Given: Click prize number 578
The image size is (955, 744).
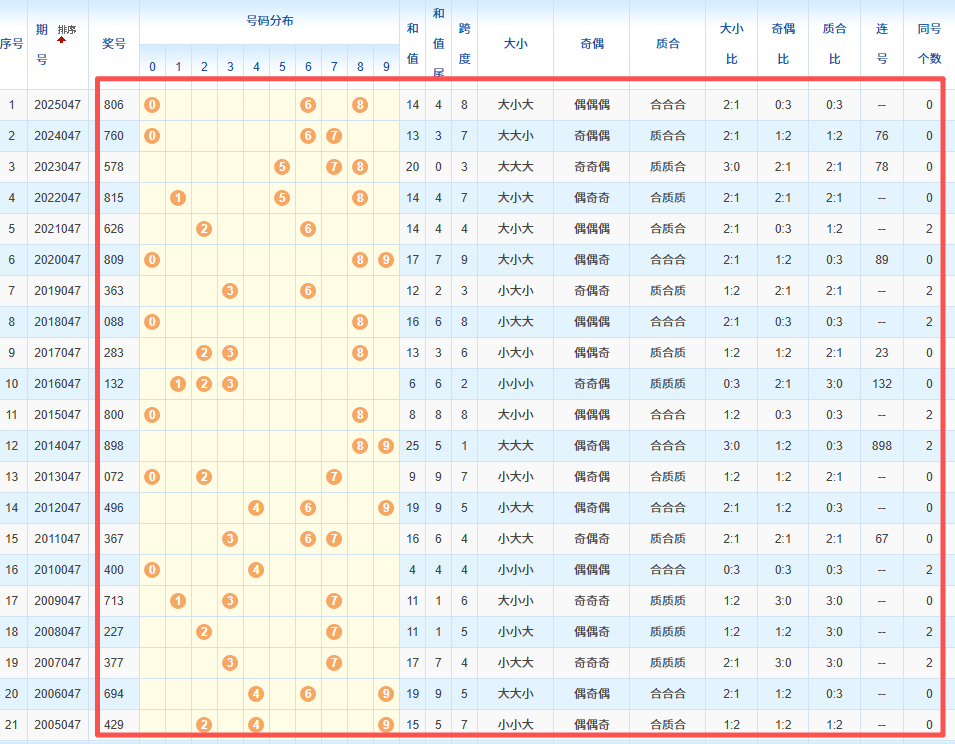Looking at the screenshot, I should tap(114, 167).
